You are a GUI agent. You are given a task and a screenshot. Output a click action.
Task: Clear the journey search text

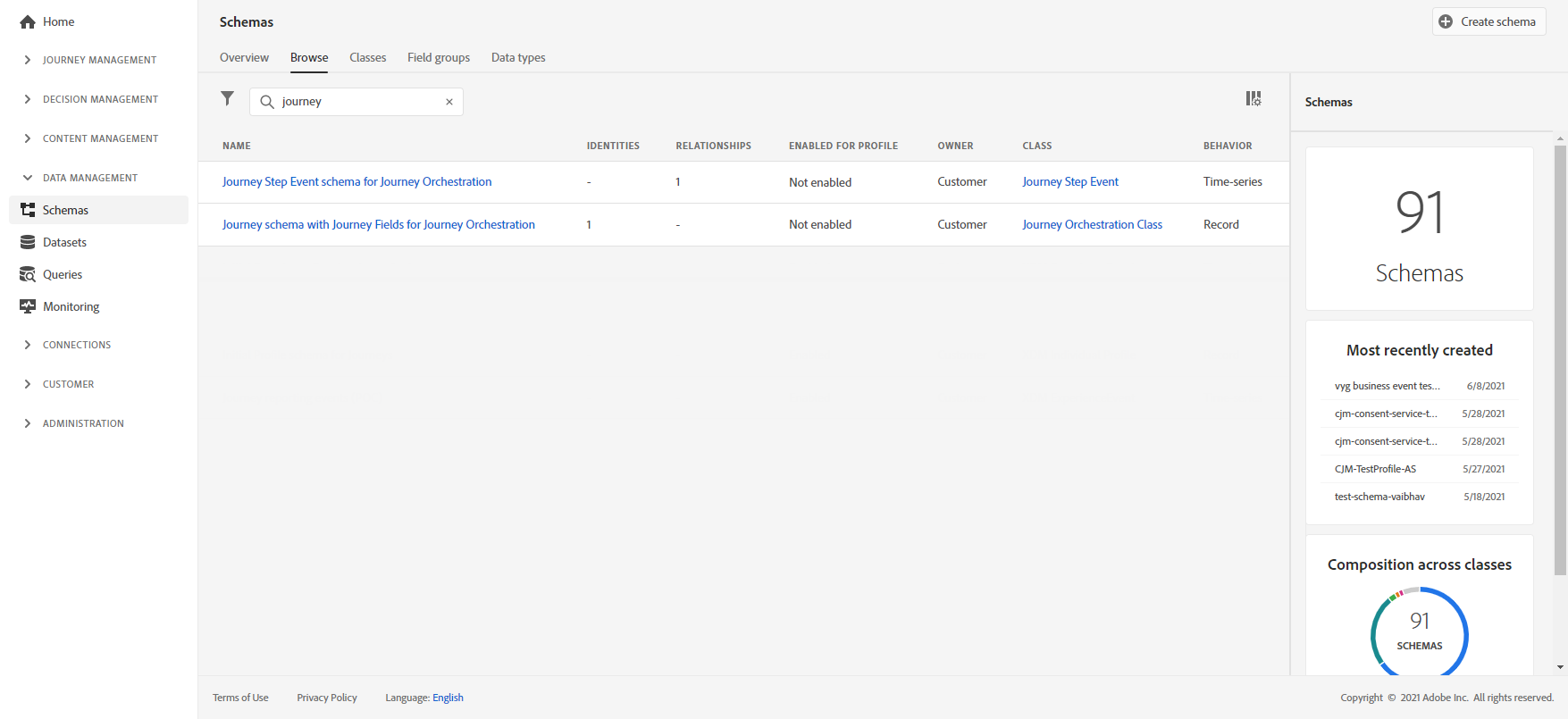coord(449,102)
